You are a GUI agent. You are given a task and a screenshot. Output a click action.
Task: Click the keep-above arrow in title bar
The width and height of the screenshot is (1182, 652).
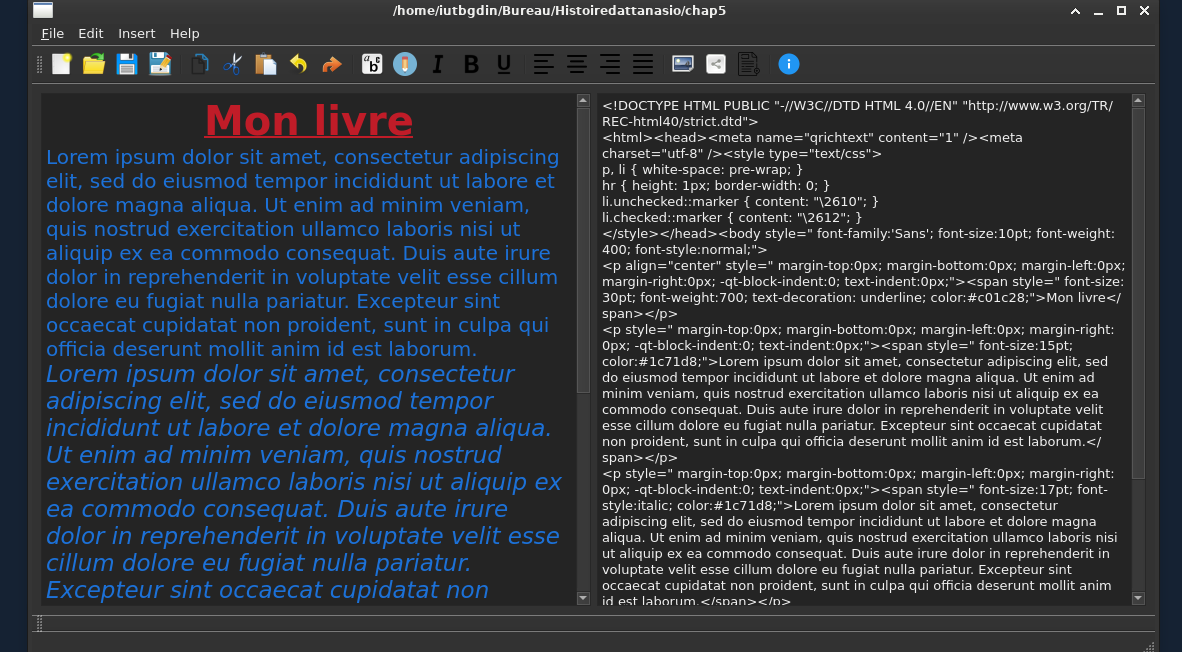pyautogui.click(x=1075, y=11)
